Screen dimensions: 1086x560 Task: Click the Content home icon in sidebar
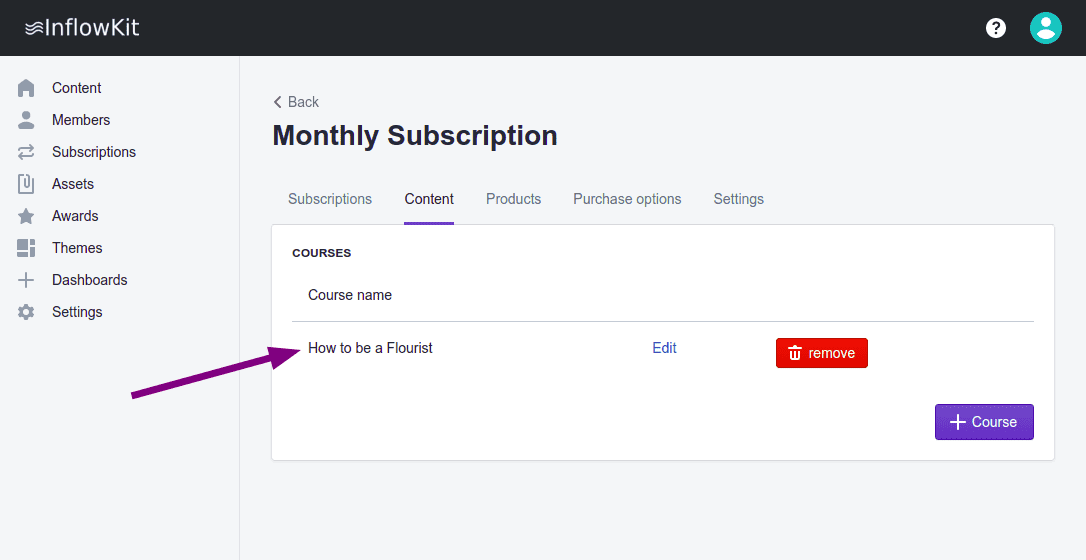pyautogui.click(x=26, y=88)
